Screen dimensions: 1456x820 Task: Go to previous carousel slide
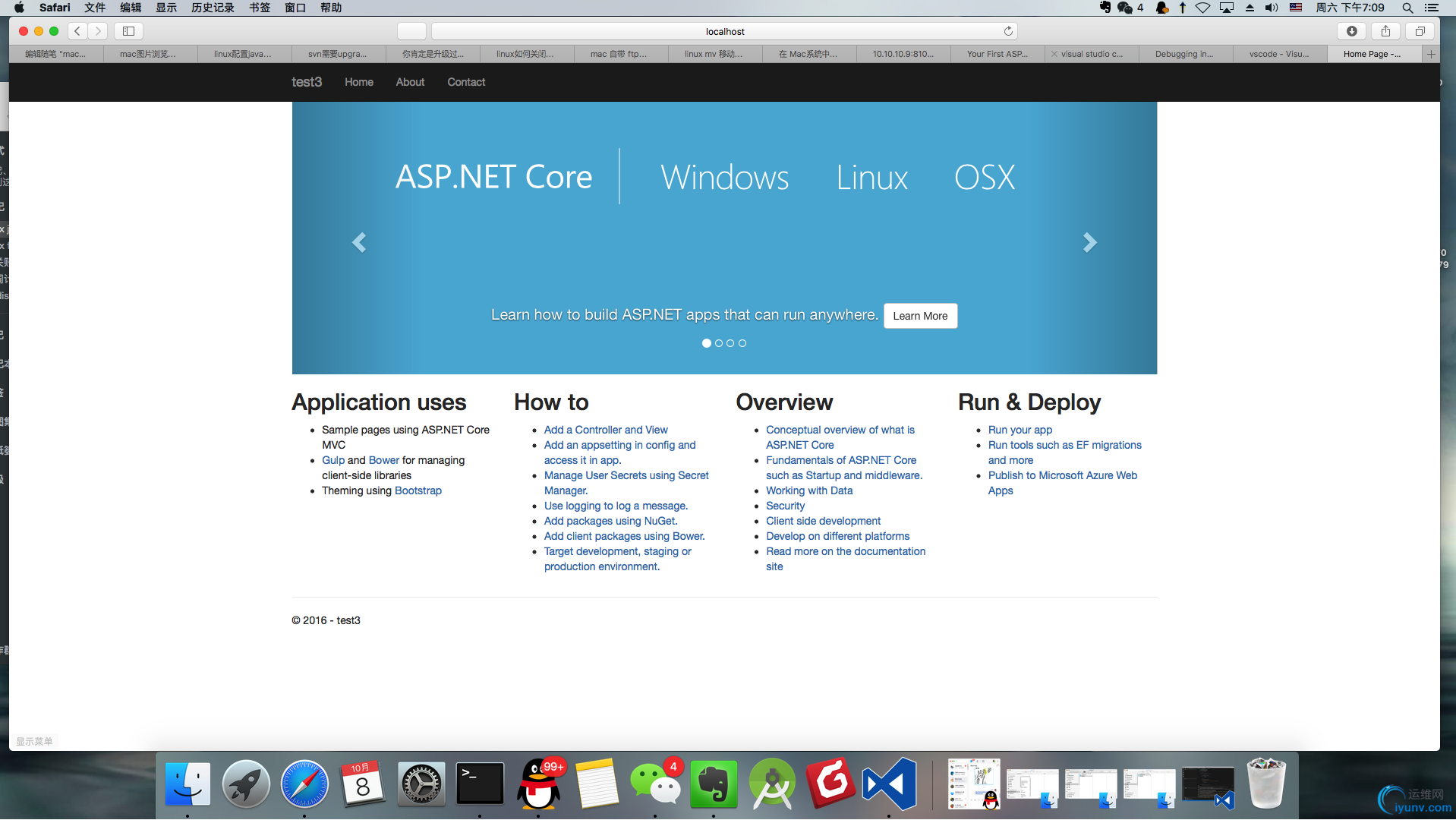[359, 242]
